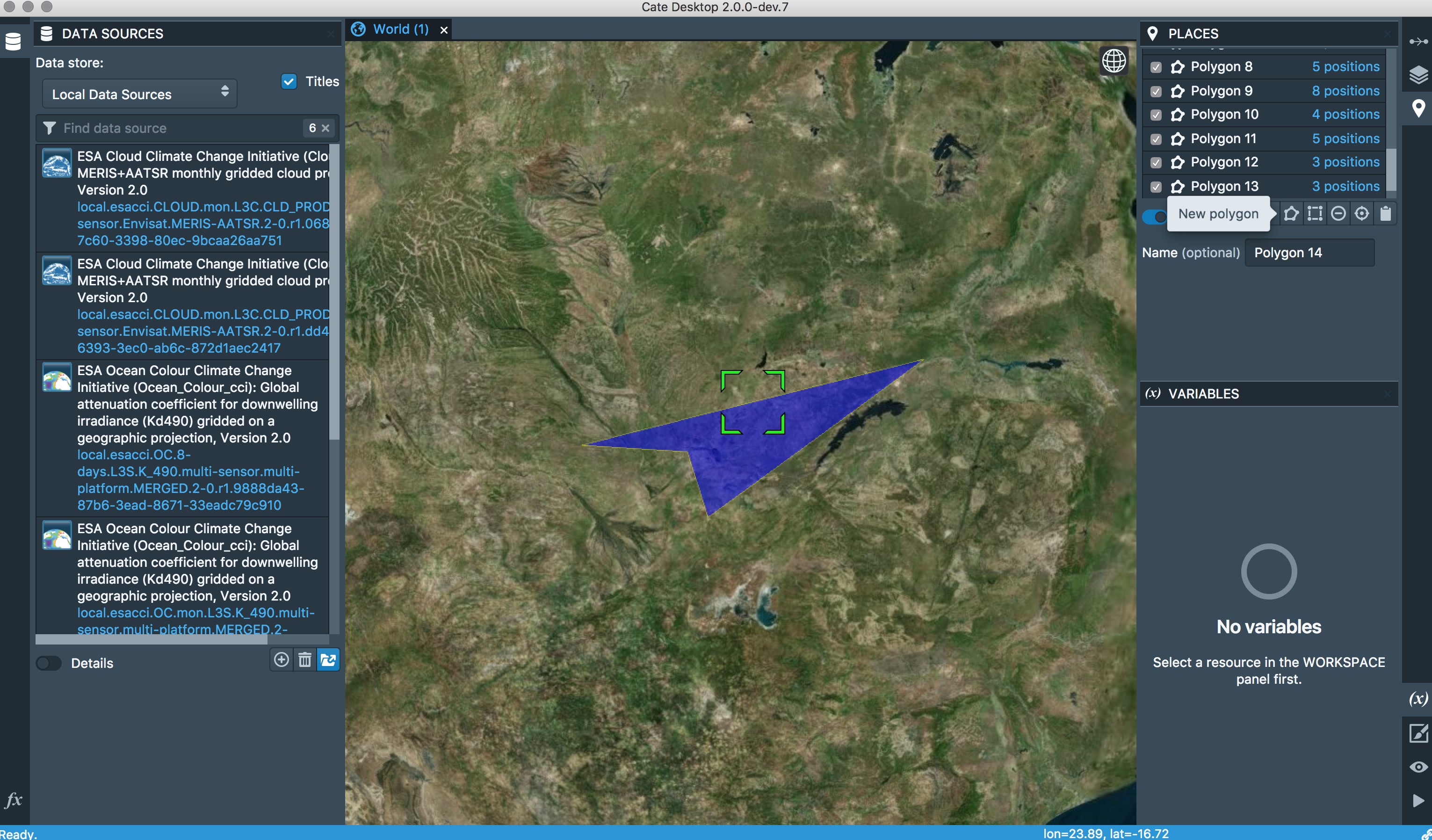The height and width of the screenshot is (840, 1432).
Task: Click the locate place crosshair icon
Action: [x=1361, y=214]
